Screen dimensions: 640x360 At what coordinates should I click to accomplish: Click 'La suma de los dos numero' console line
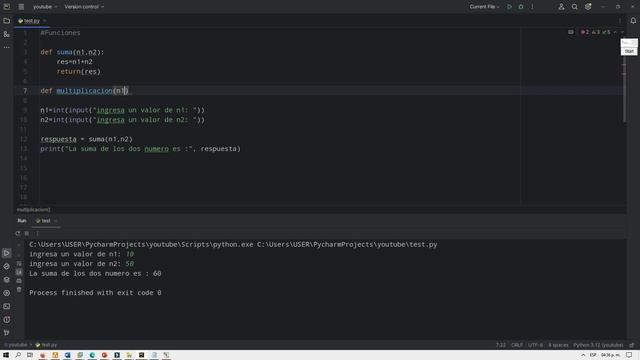click(x=95, y=273)
